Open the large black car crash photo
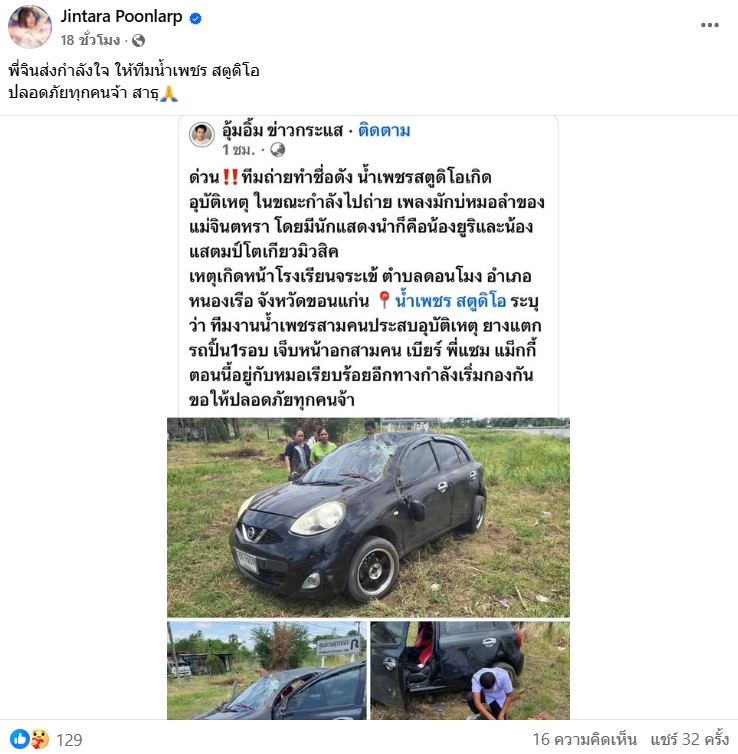 click(368, 517)
